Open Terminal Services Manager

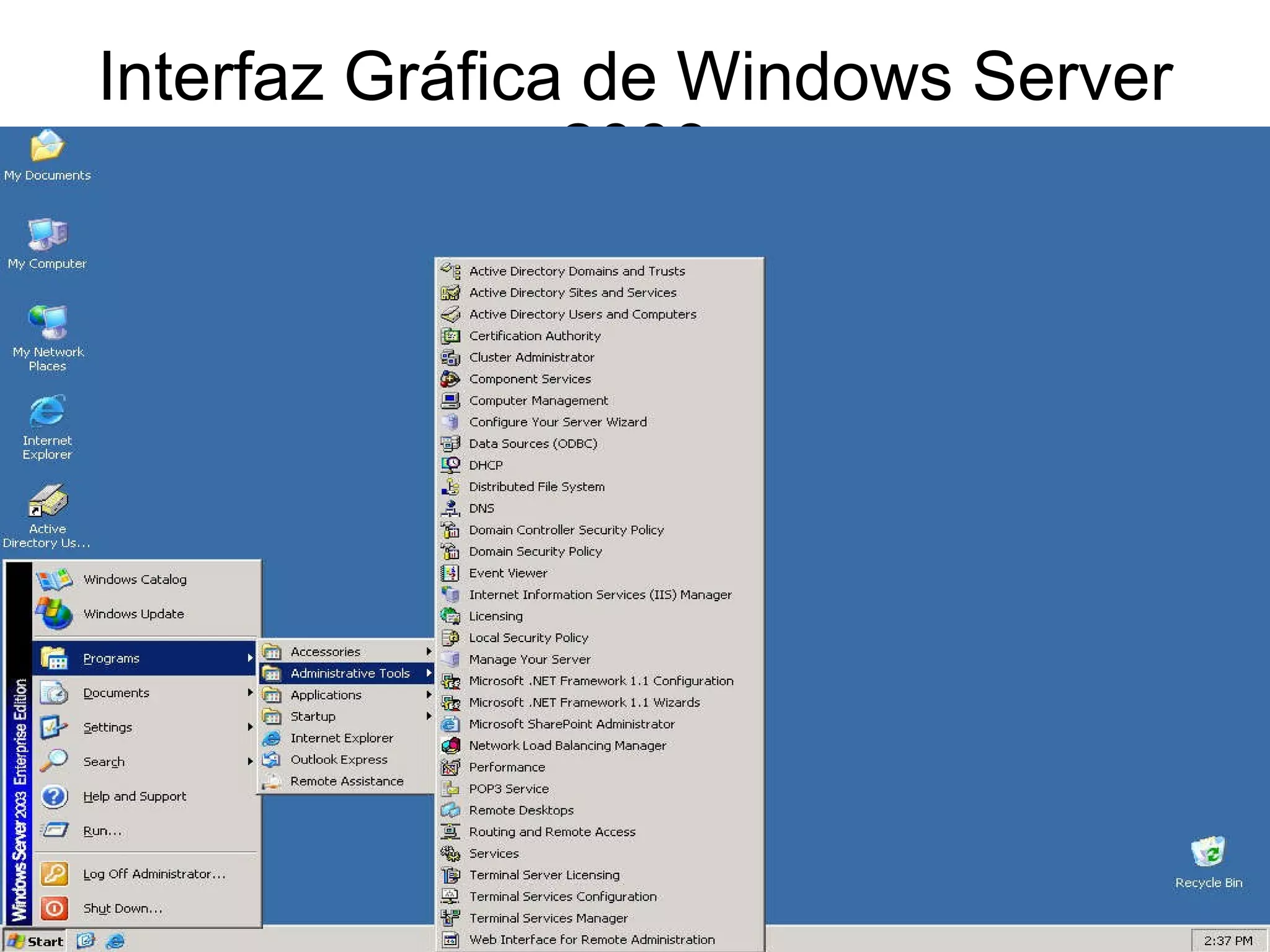coord(599,918)
